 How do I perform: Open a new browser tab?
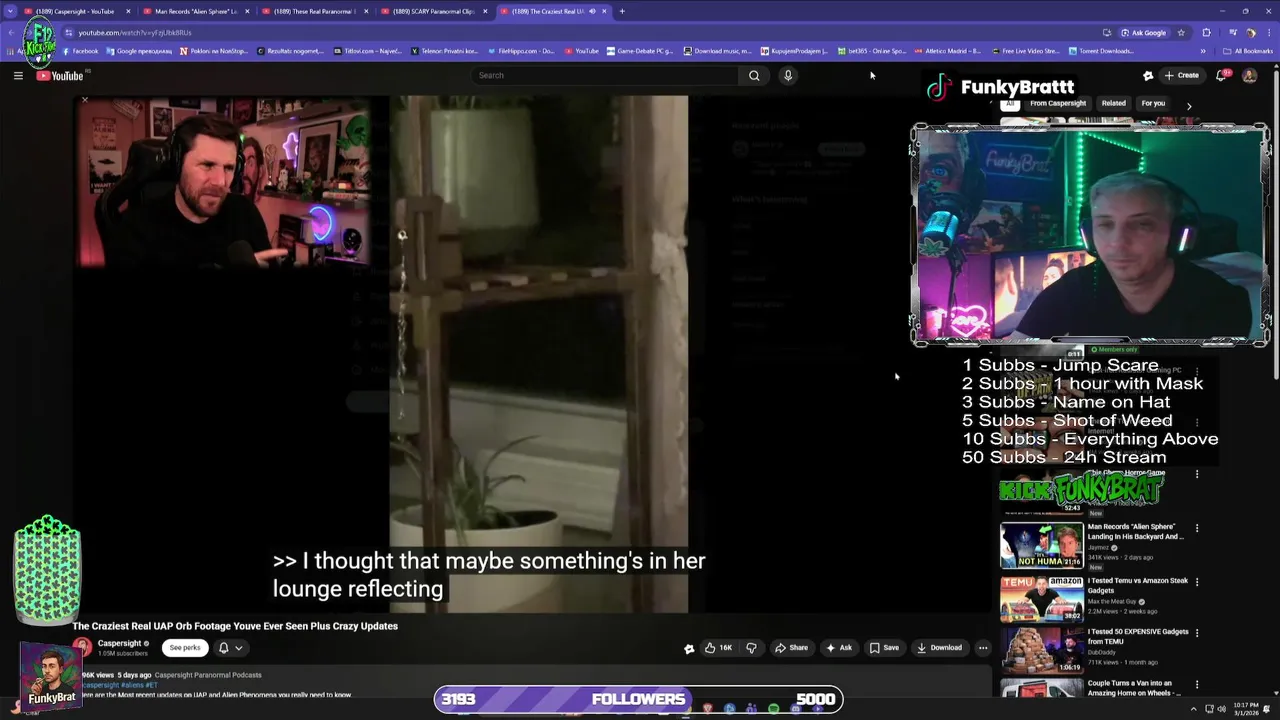coord(622,11)
